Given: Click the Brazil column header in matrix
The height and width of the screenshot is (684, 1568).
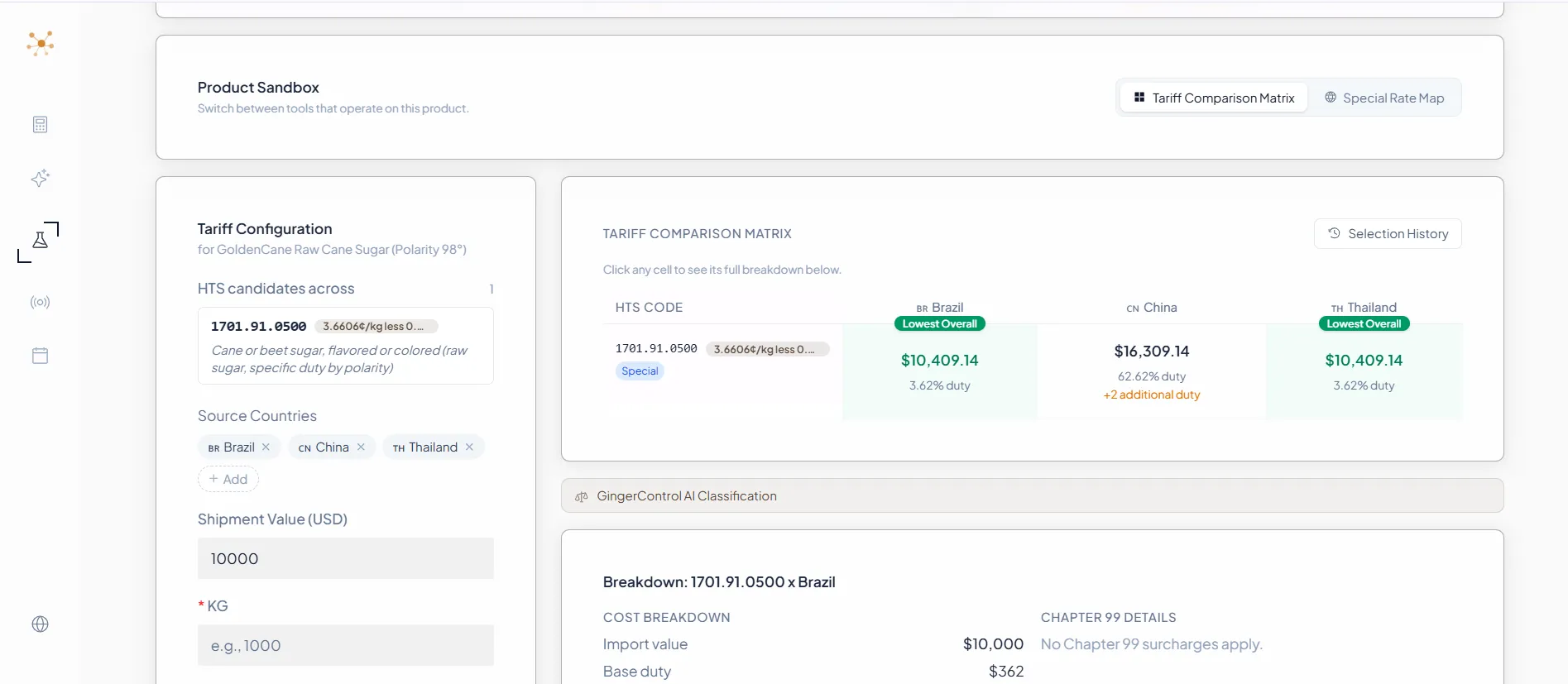Looking at the screenshot, I should [939, 307].
